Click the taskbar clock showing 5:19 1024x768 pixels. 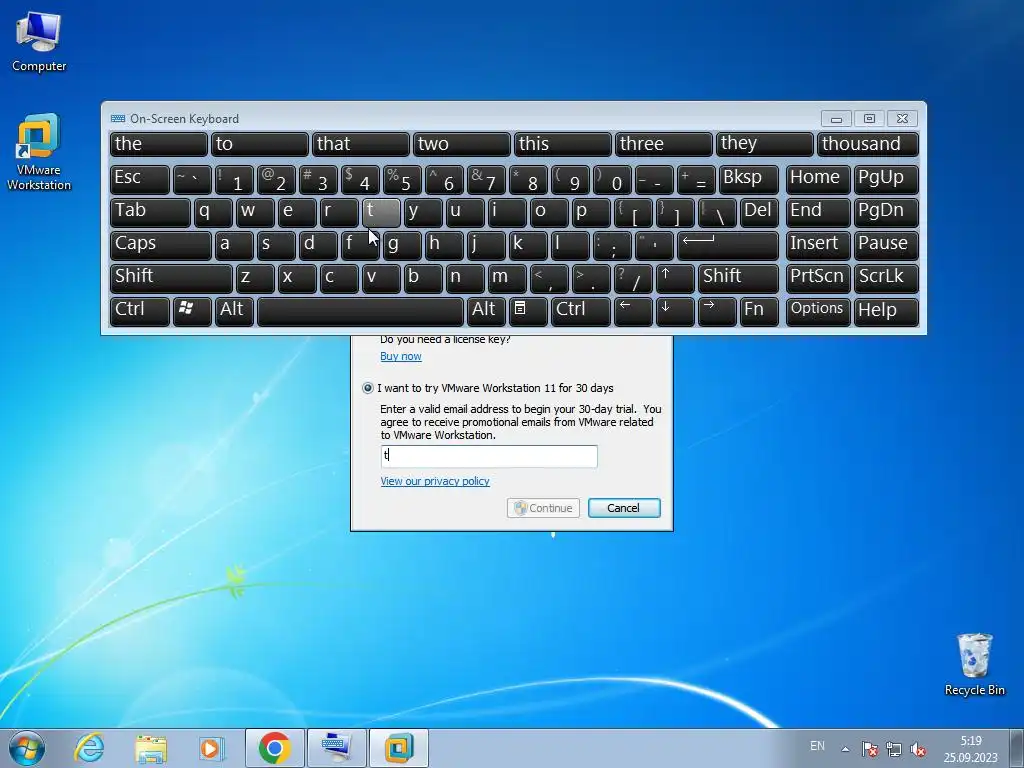point(970,749)
